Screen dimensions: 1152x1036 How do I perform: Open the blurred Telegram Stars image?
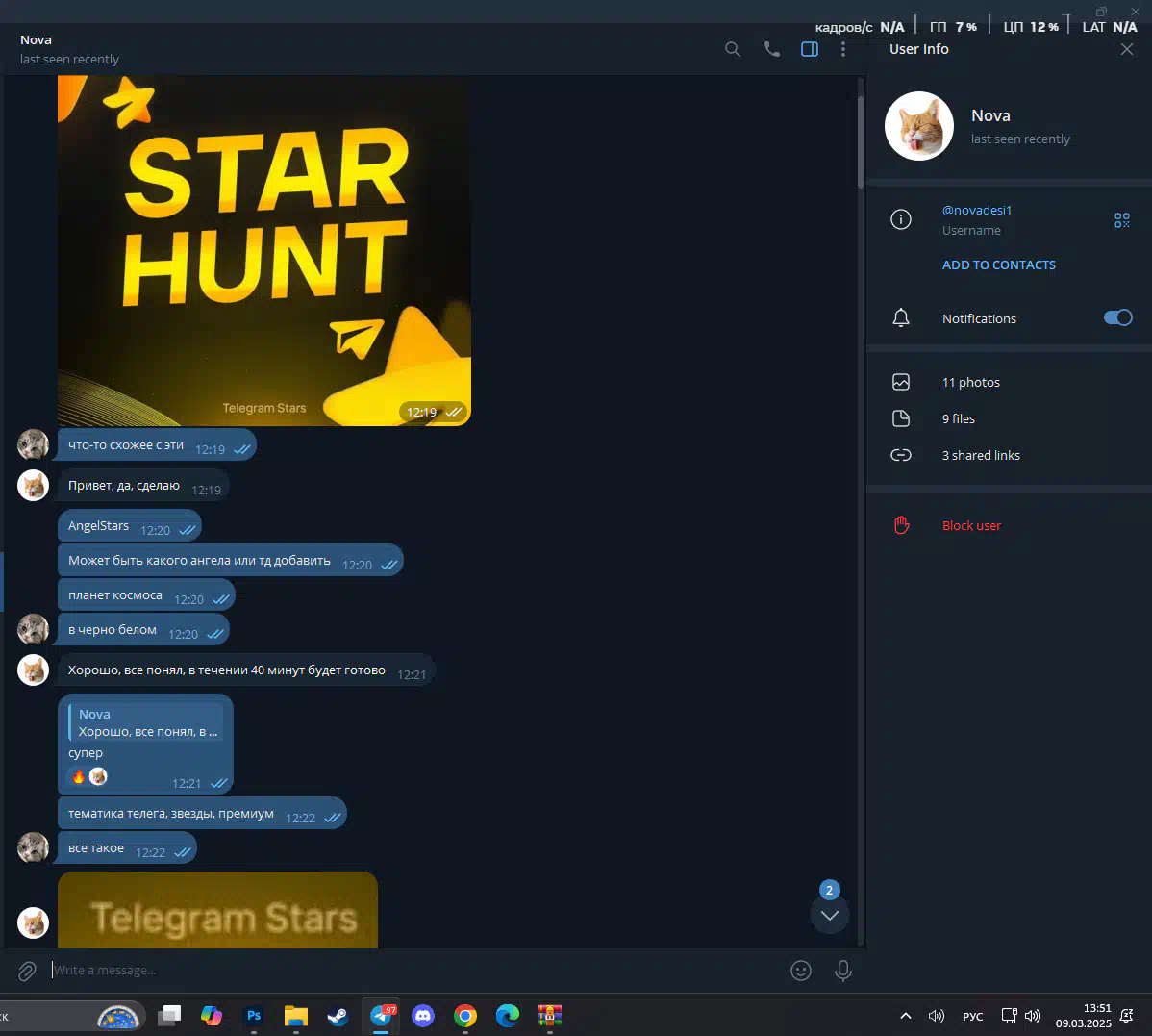coord(217,910)
